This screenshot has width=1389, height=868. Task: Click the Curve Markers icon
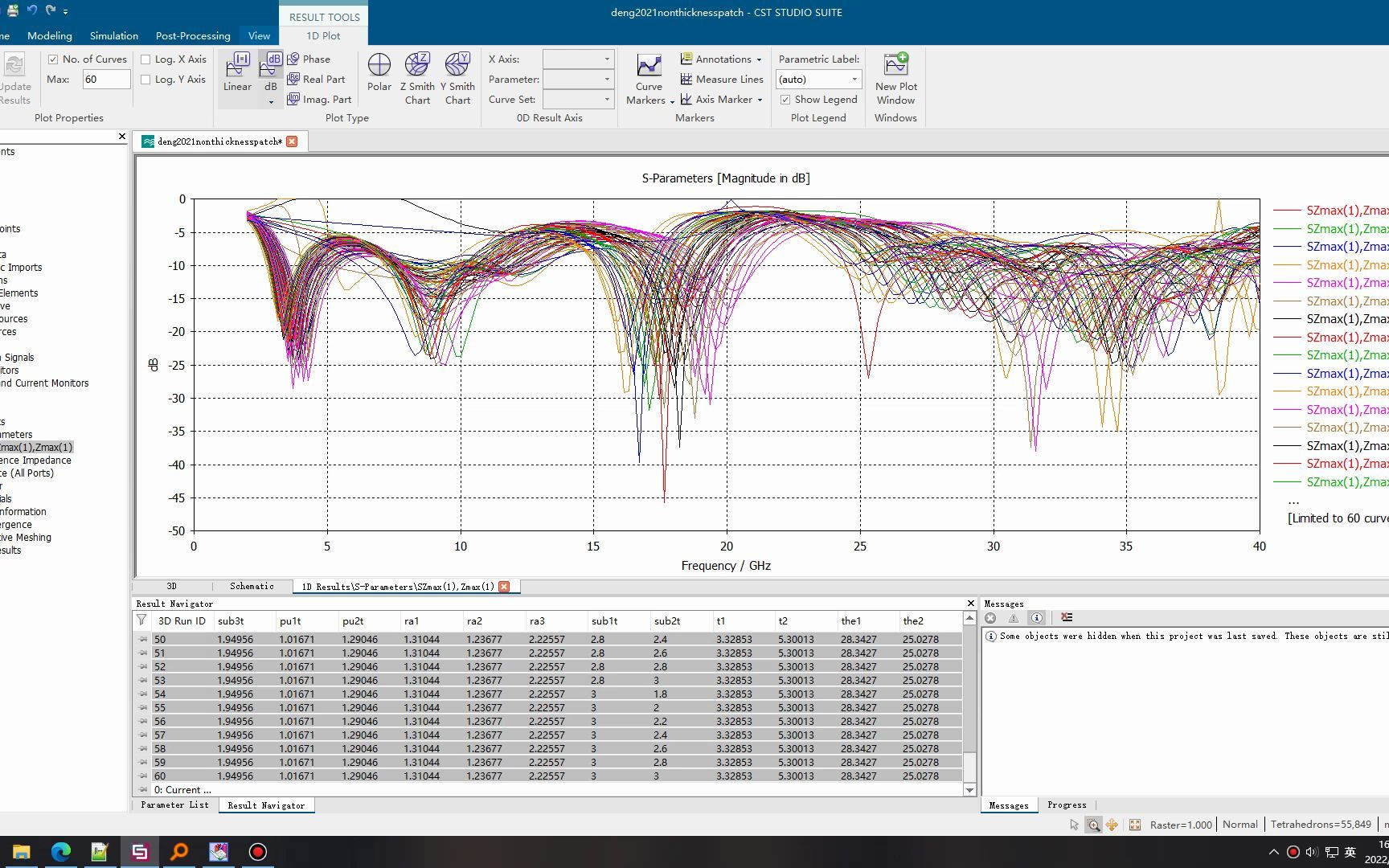pyautogui.click(x=649, y=78)
